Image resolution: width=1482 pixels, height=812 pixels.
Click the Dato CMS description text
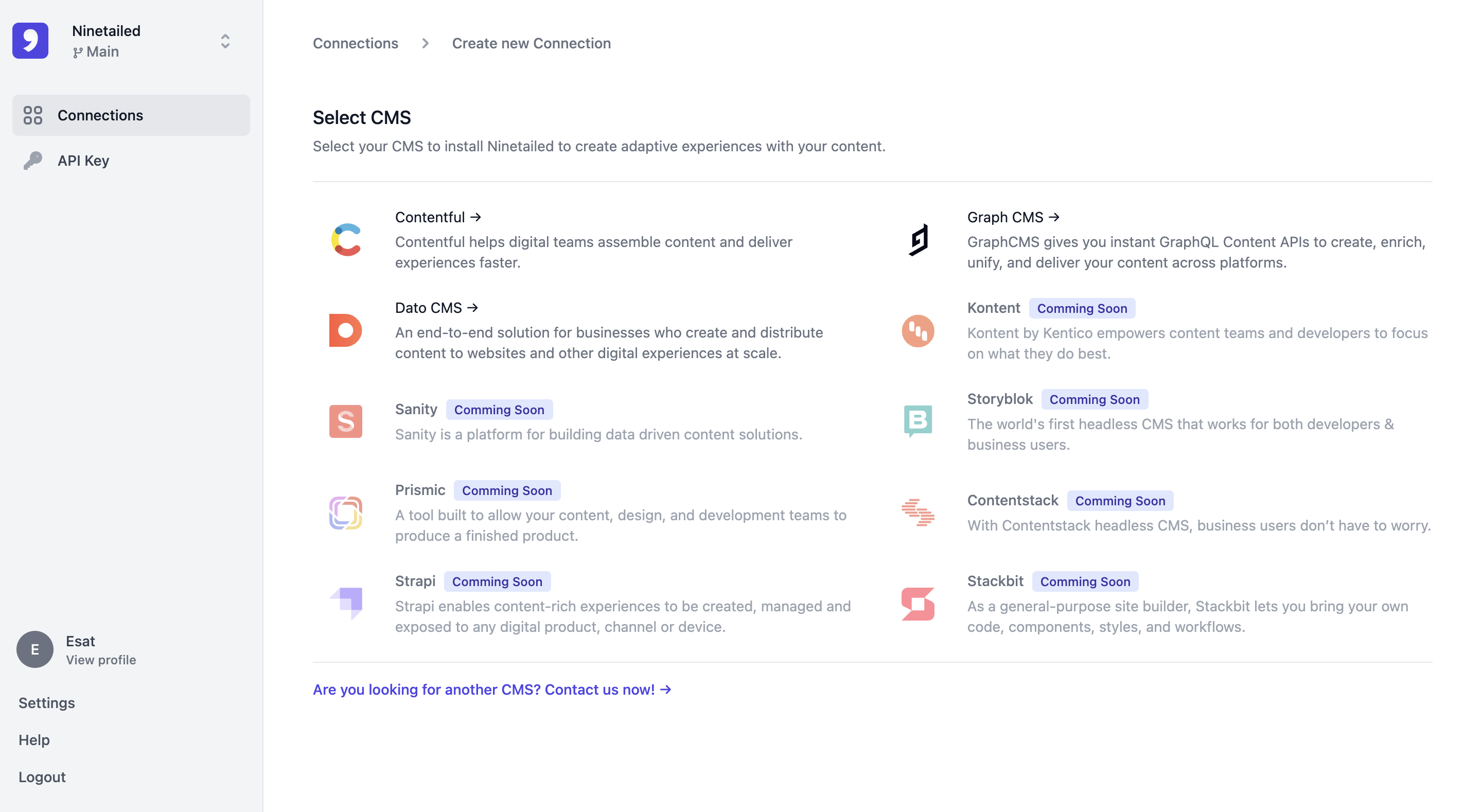(609, 342)
